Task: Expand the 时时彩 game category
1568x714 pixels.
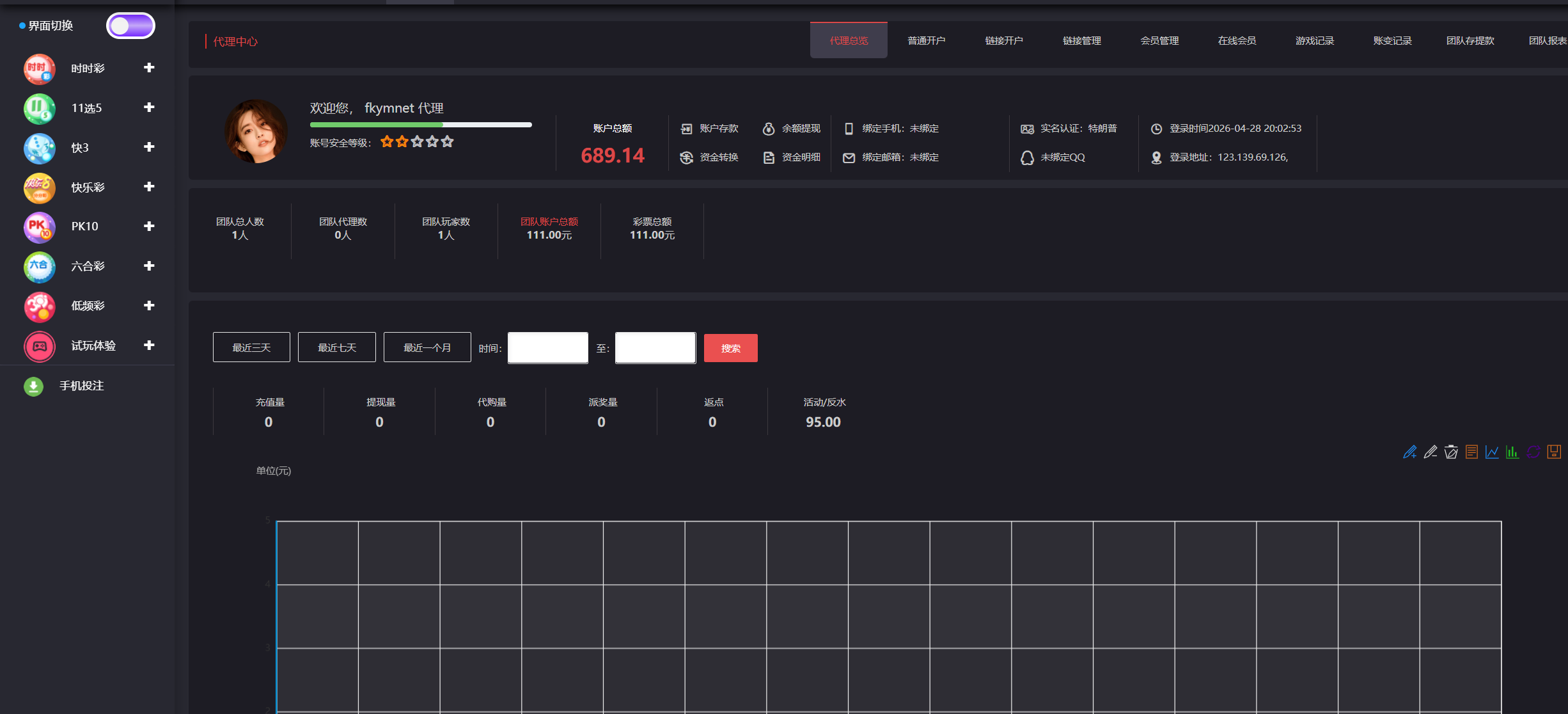Action: pos(149,68)
